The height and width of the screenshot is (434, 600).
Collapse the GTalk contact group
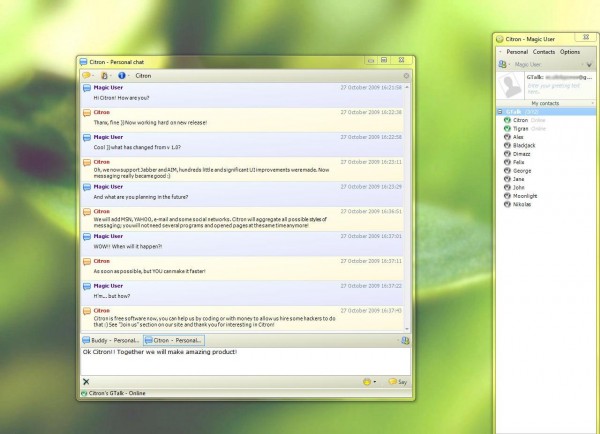click(x=501, y=112)
